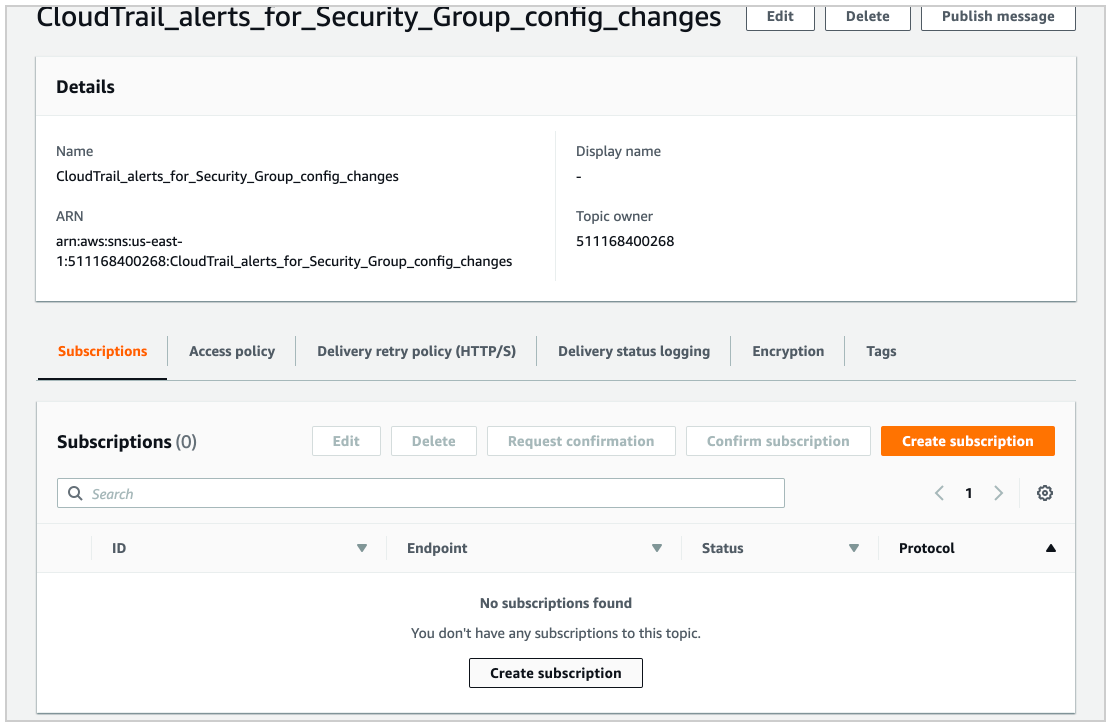Image resolution: width=1111 pixels, height=727 pixels.
Task: Focus the subscriptions Search field
Action: click(421, 493)
